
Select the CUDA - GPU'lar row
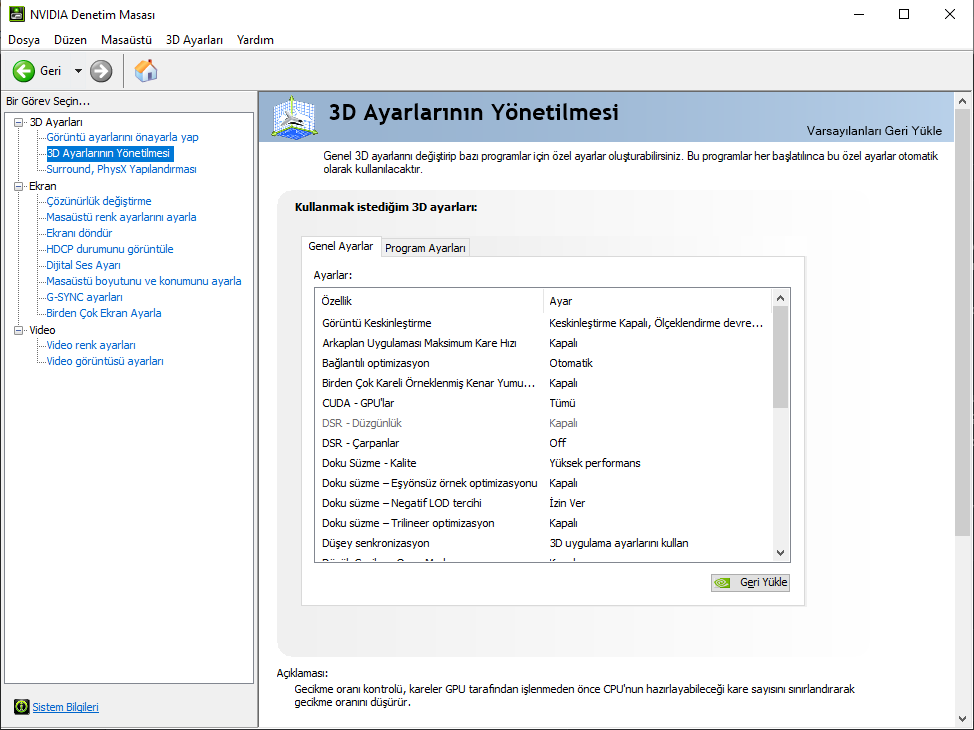544,403
